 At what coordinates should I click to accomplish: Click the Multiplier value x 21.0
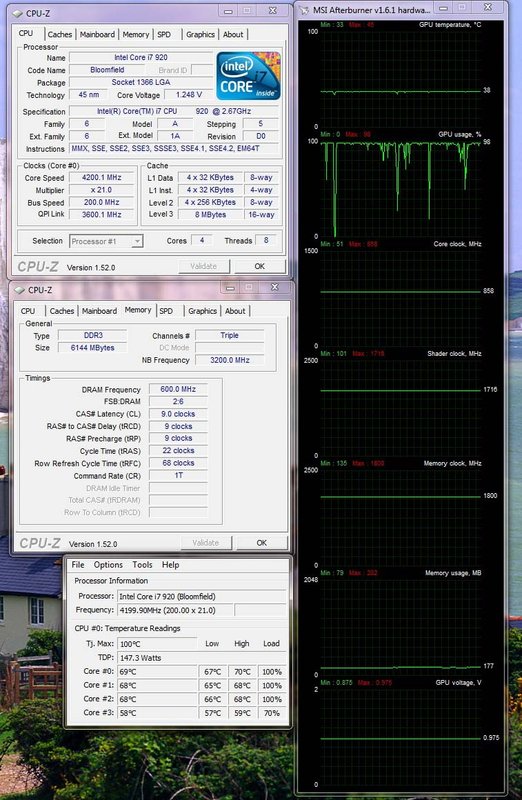click(102, 190)
